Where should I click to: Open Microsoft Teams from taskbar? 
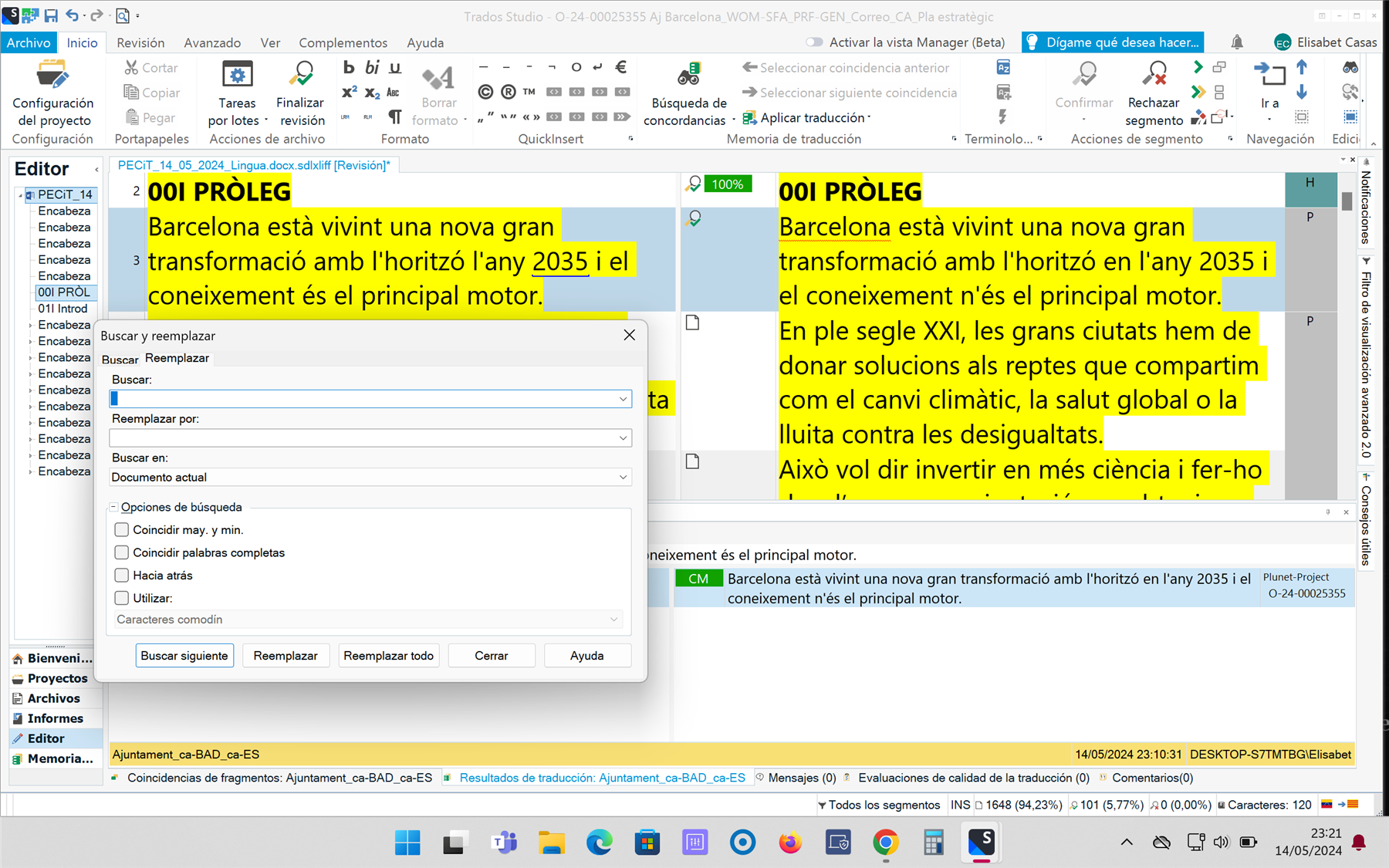click(504, 843)
